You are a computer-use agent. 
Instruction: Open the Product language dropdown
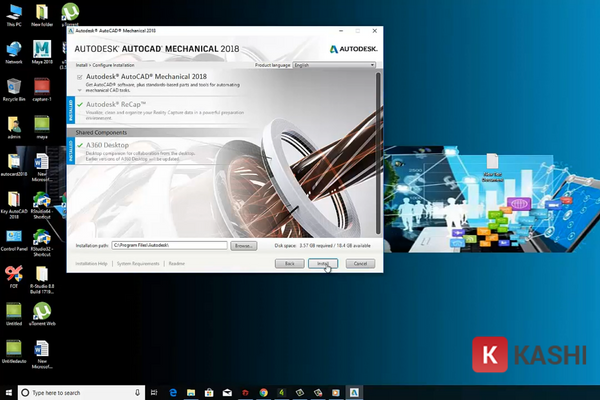click(334, 64)
